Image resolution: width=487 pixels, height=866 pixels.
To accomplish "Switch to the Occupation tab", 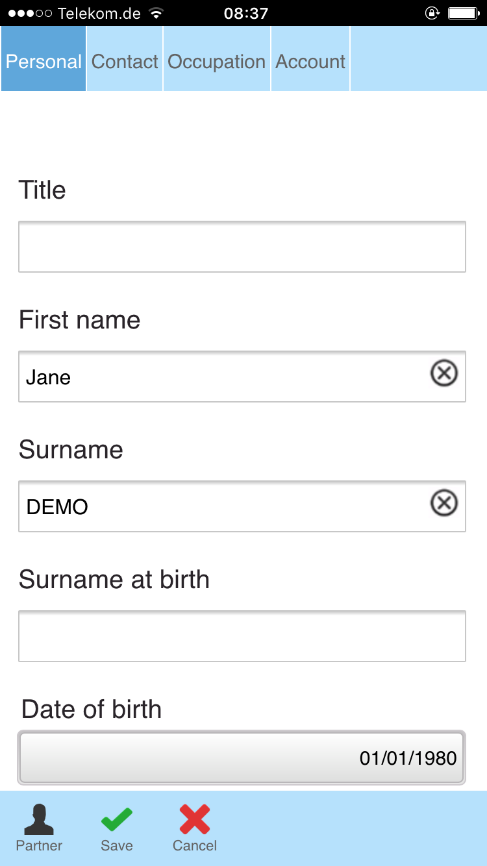I will coord(216,59).
